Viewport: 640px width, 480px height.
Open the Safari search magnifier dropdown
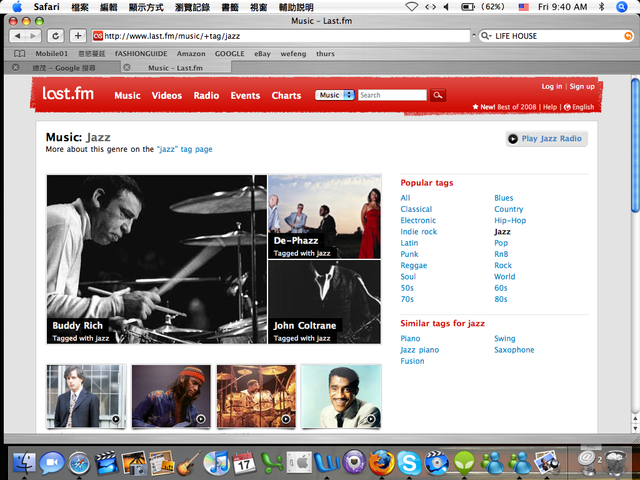[486, 36]
